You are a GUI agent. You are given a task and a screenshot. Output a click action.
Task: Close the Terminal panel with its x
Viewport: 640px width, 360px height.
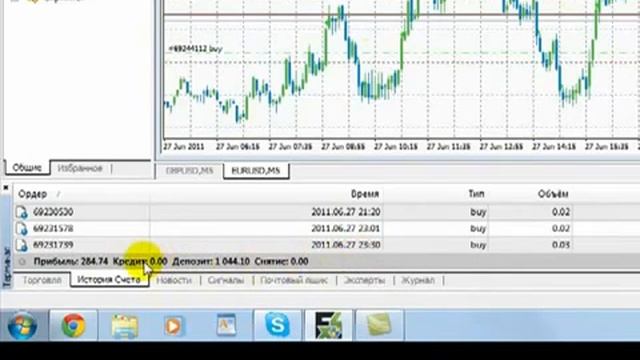(6, 188)
